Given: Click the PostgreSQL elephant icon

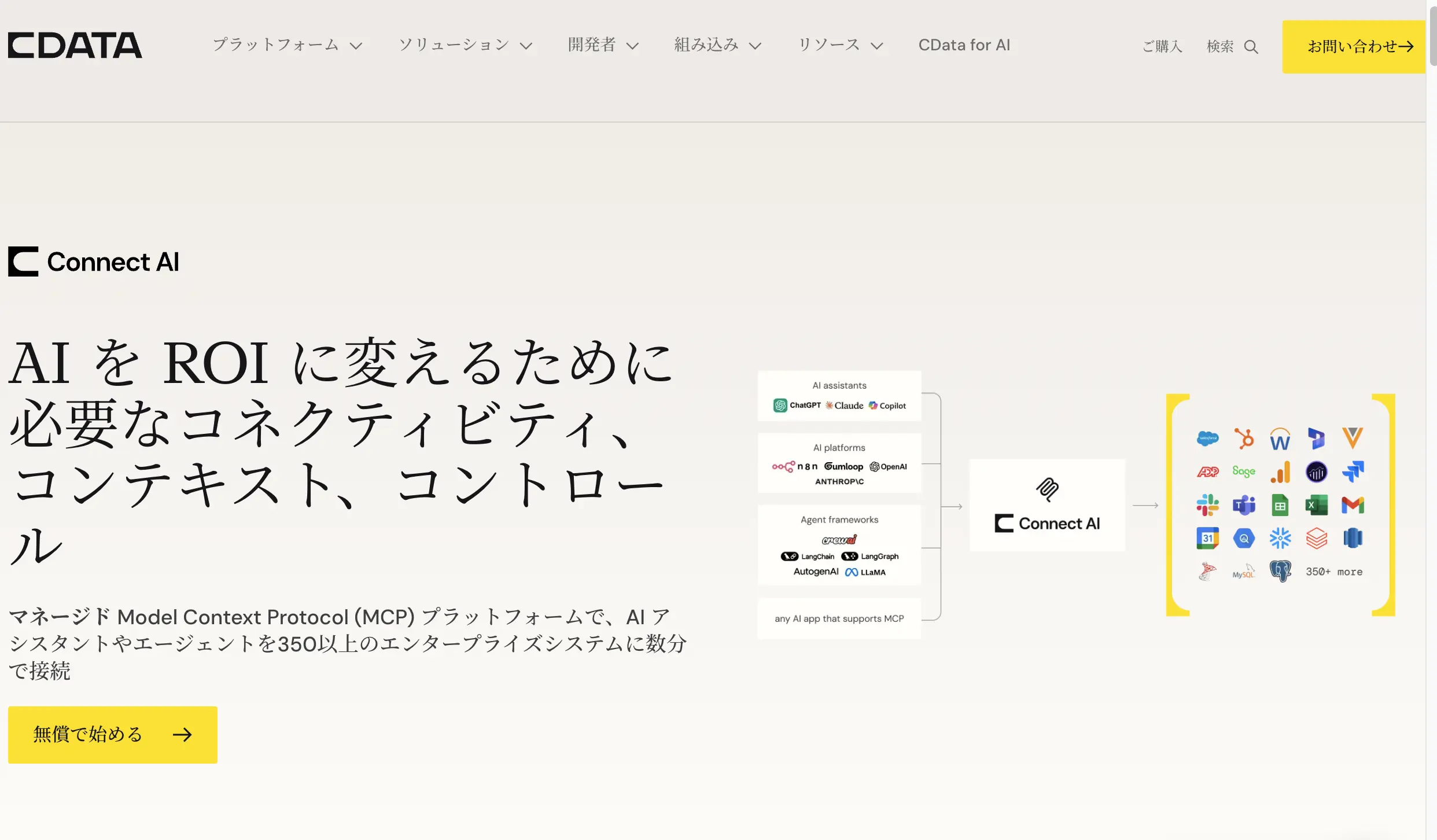Looking at the screenshot, I should (x=1280, y=572).
